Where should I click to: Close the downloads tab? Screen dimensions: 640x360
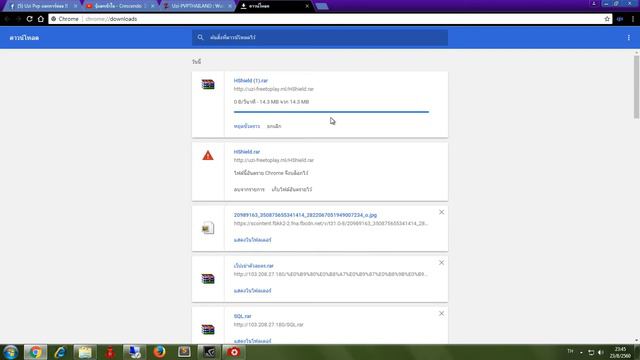coord(307,6)
